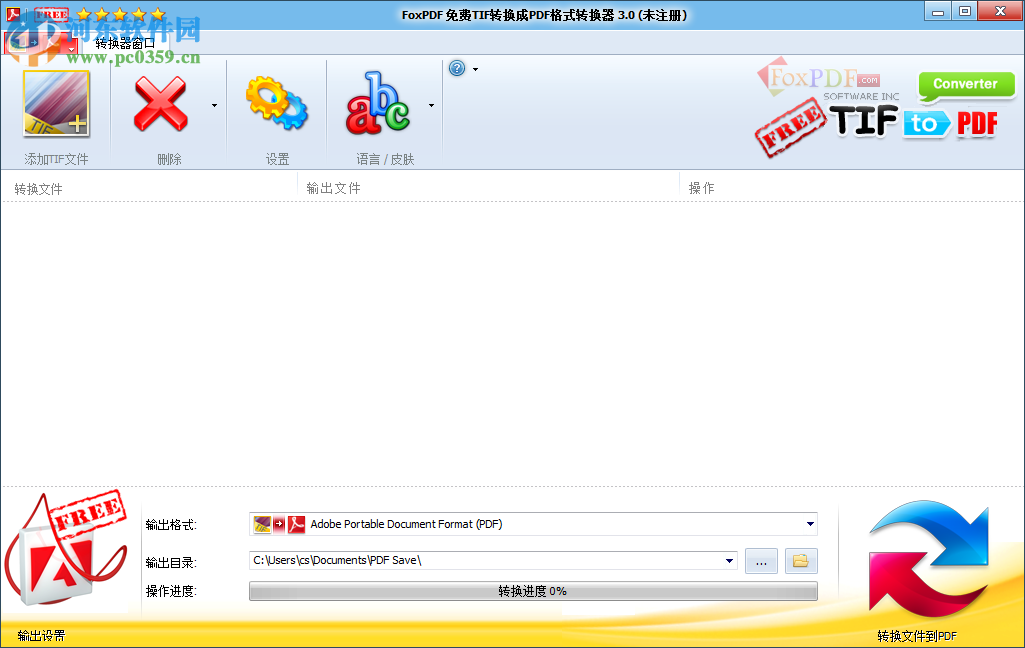Click the 输出设置 button
This screenshot has width=1025, height=648.
coord(40,635)
